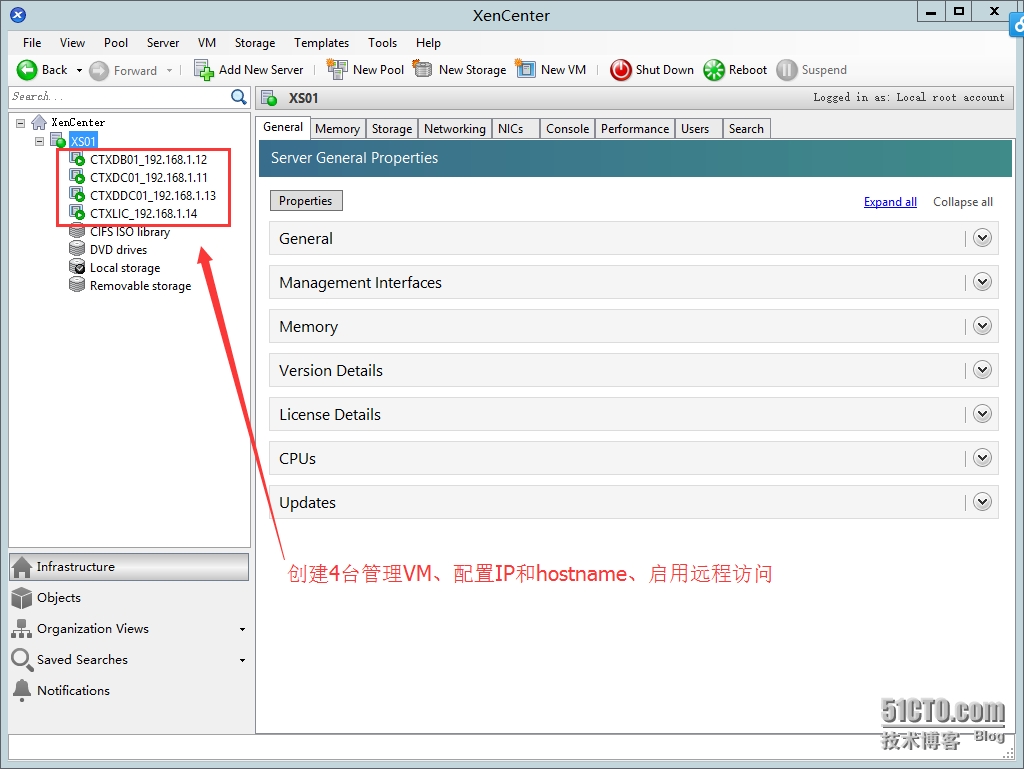The height and width of the screenshot is (769, 1024).
Task: Click the Local storage default icon
Action: tap(77, 267)
